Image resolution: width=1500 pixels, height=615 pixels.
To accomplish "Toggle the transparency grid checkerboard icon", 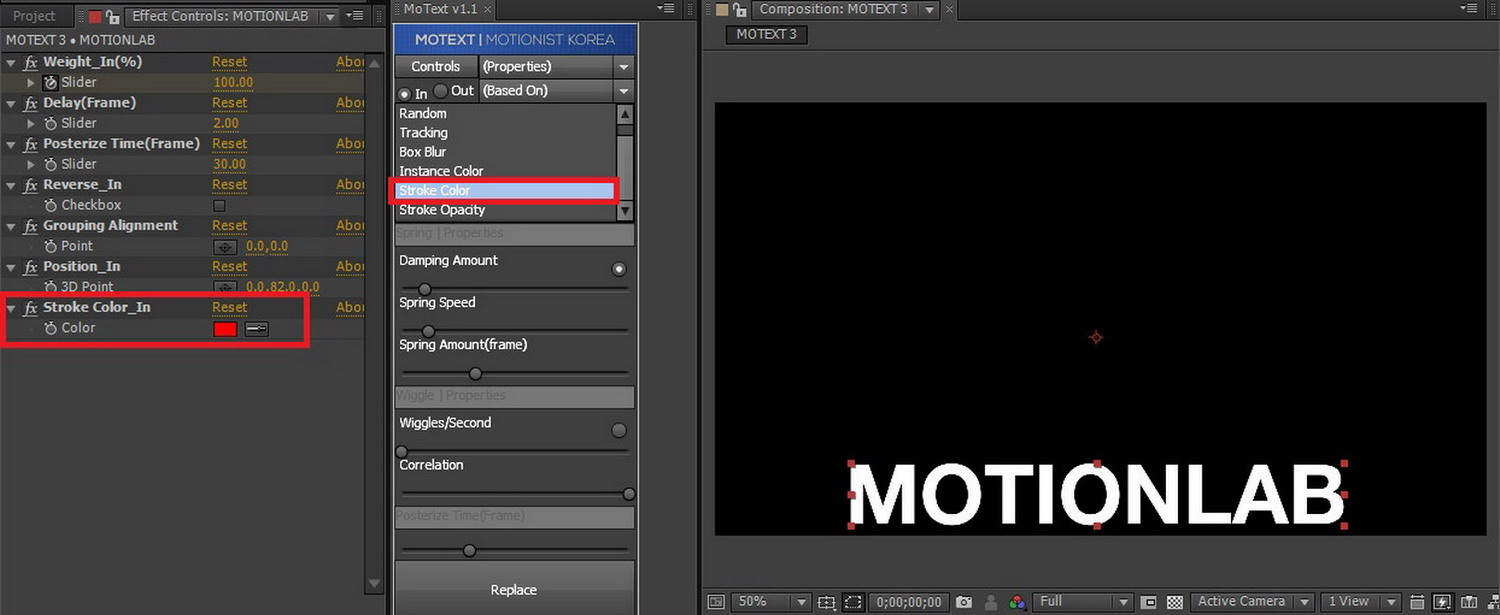I will point(1175,602).
